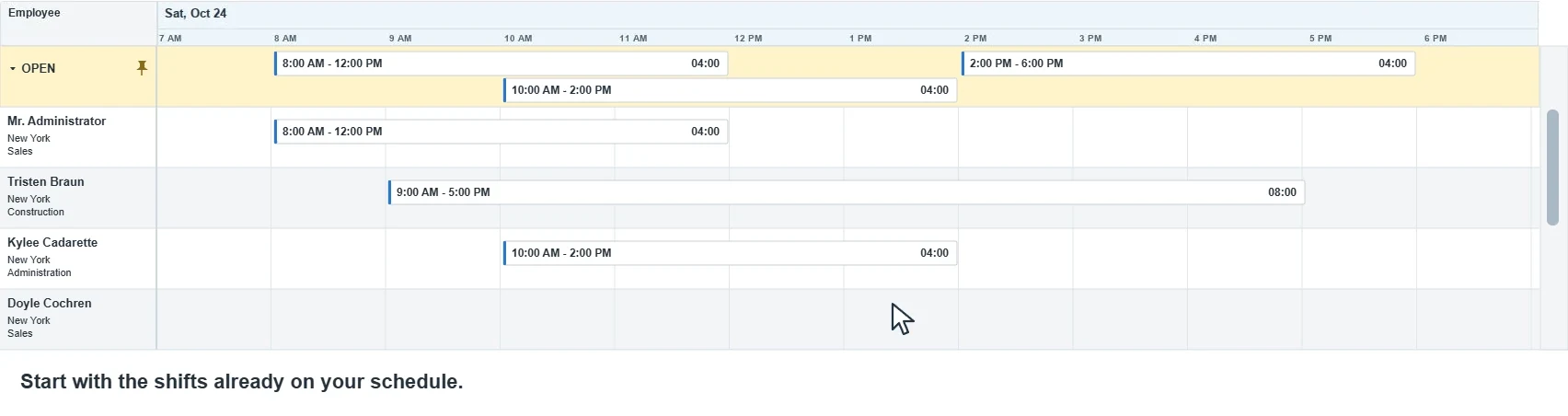Collapse the OPEN shifts group arrow
Screen dimensions: 1568x416
point(13,69)
